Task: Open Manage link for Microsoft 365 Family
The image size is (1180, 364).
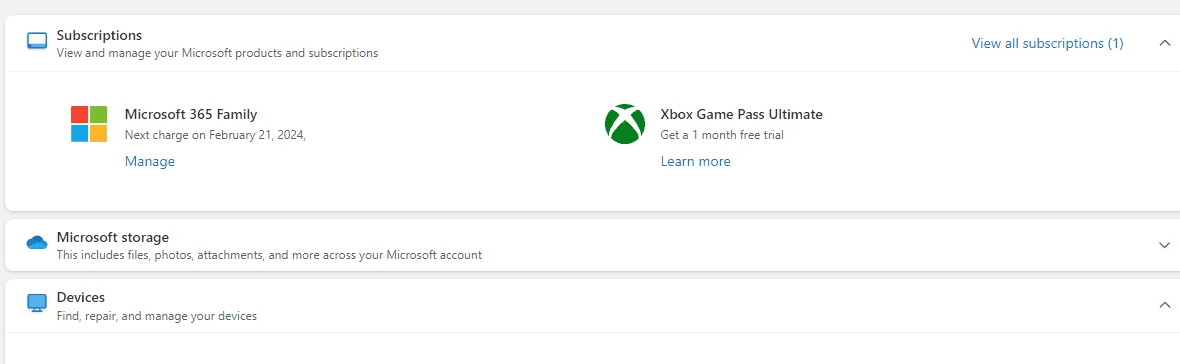Action: click(150, 161)
